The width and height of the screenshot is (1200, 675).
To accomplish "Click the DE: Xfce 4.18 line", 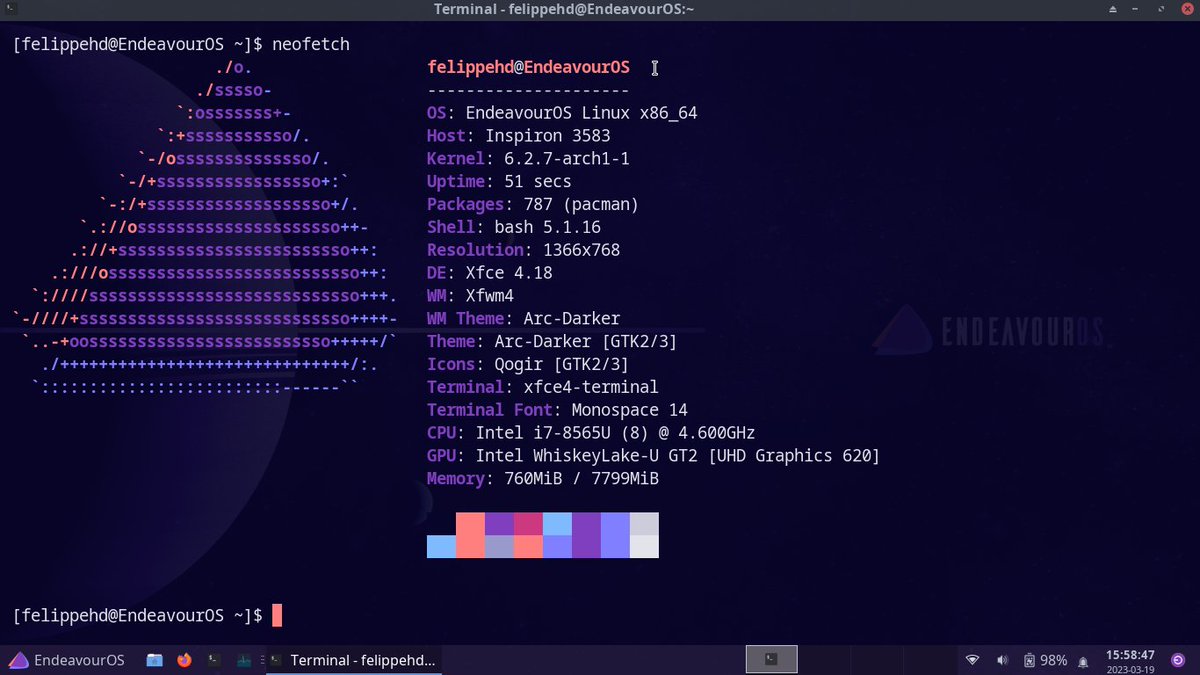I will pyautogui.click(x=489, y=273).
